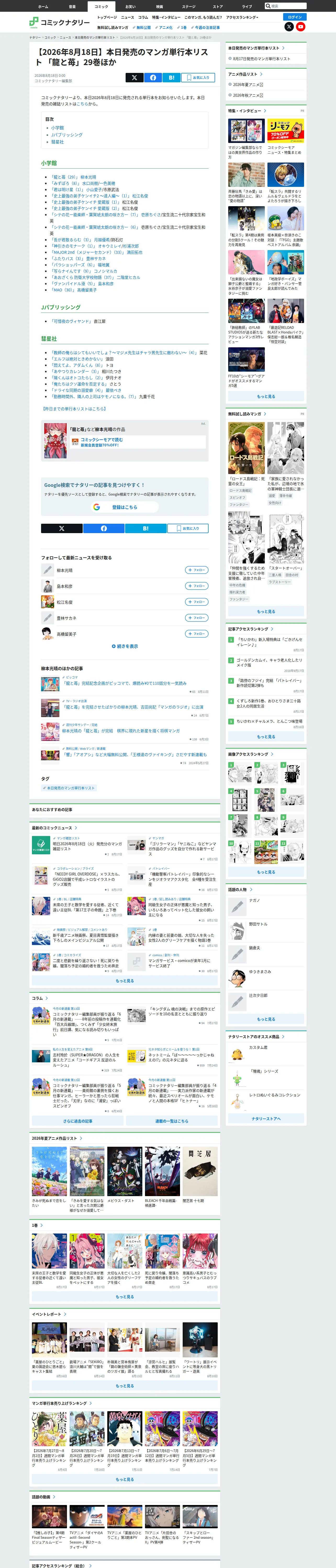Open the 壮次夕日郎 profile pen icon
Viewport: 336px width, 1568px height.
coord(237,1001)
